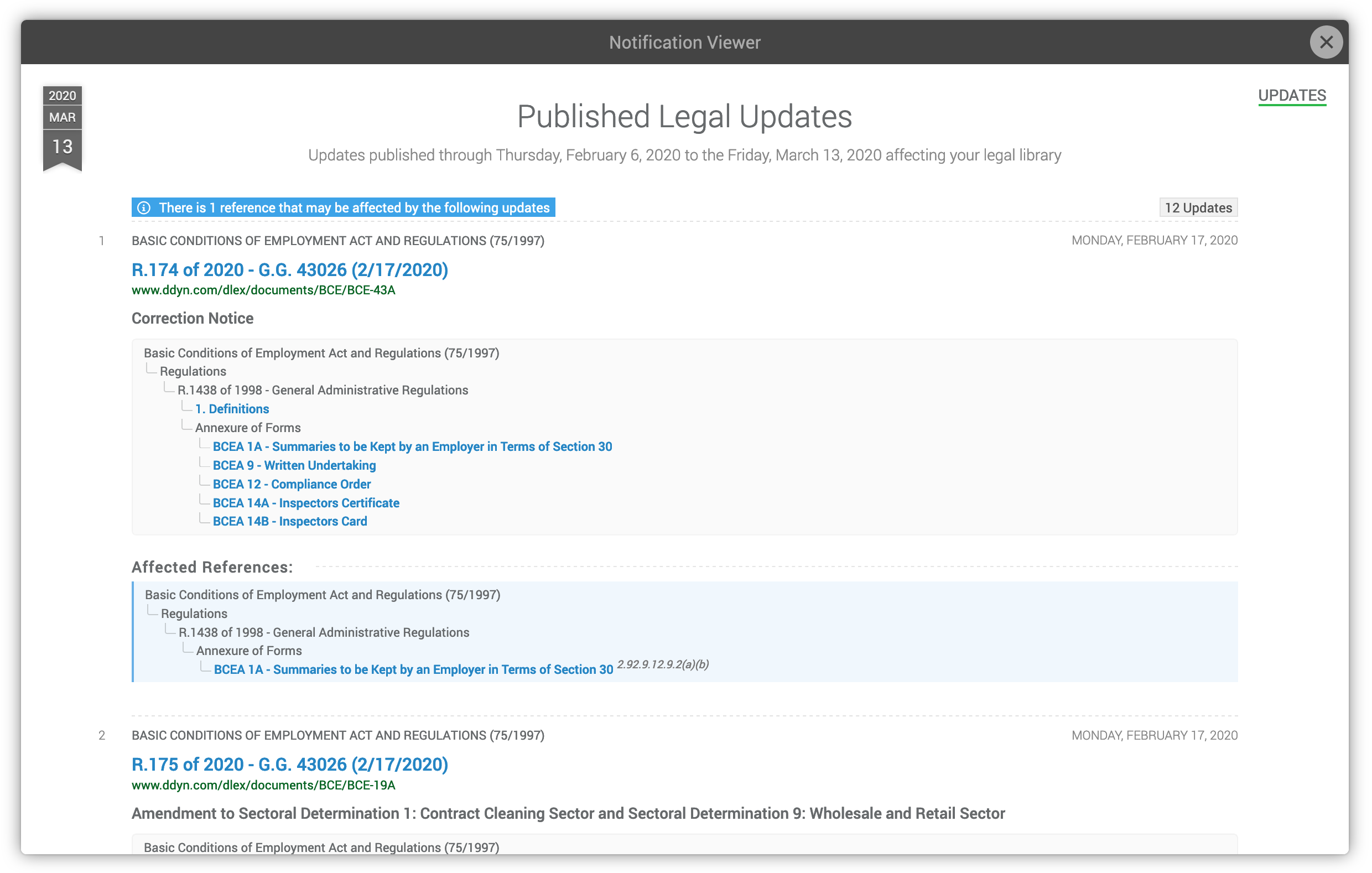Click the 12 Updates badge
The width and height of the screenshot is (1372, 873).
pyautogui.click(x=1198, y=208)
